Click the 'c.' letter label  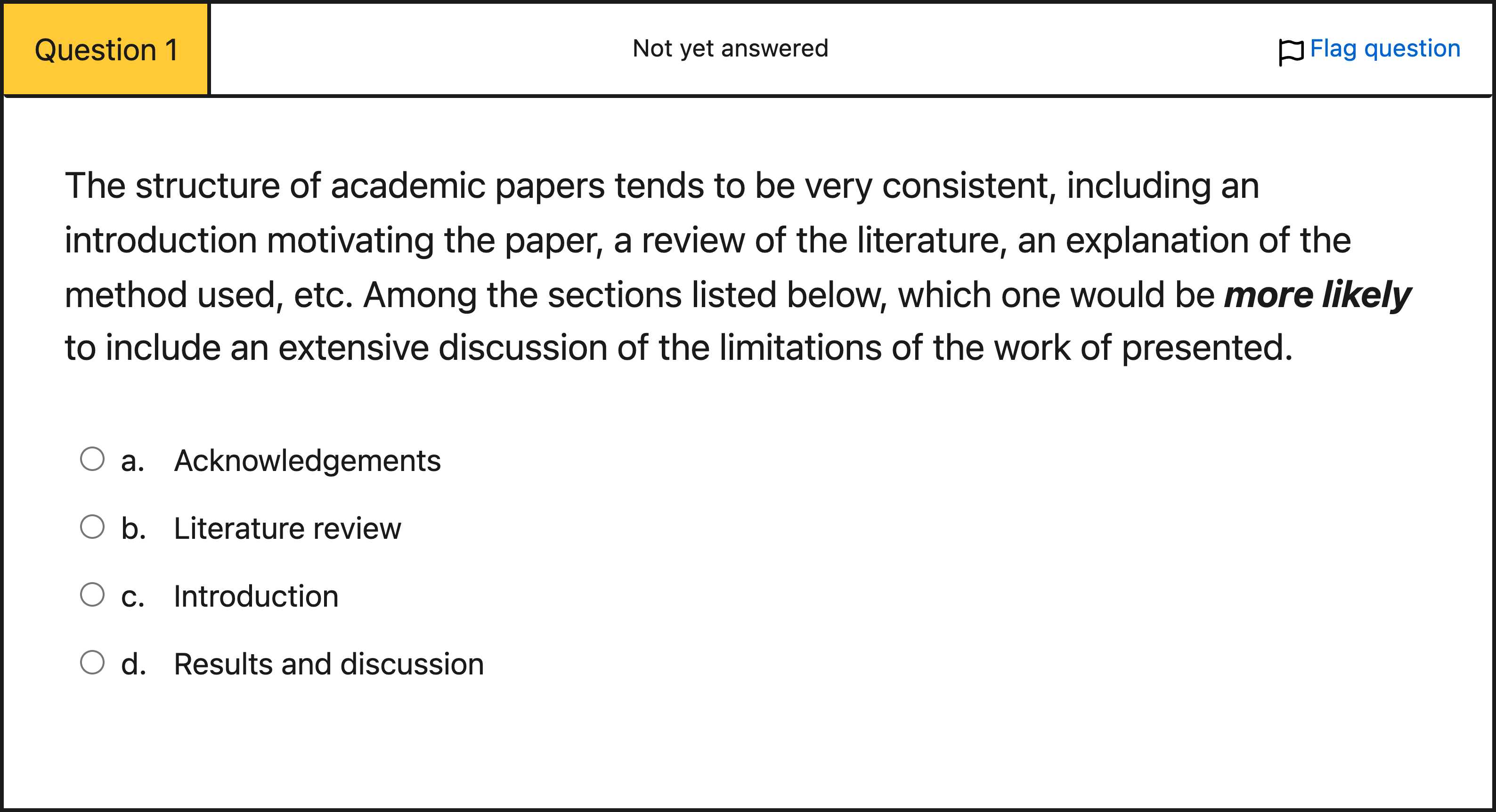[132, 596]
